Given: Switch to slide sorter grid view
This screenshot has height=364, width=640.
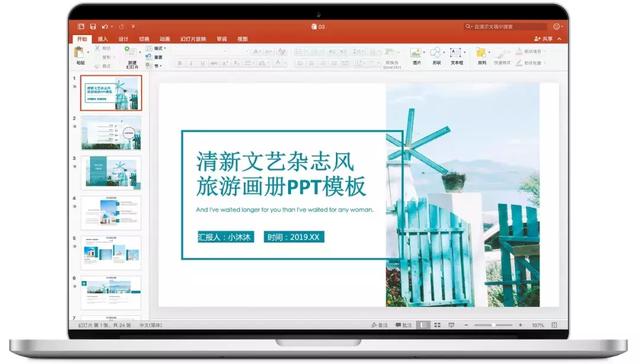Looking at the screenshot, I should 437,325.
